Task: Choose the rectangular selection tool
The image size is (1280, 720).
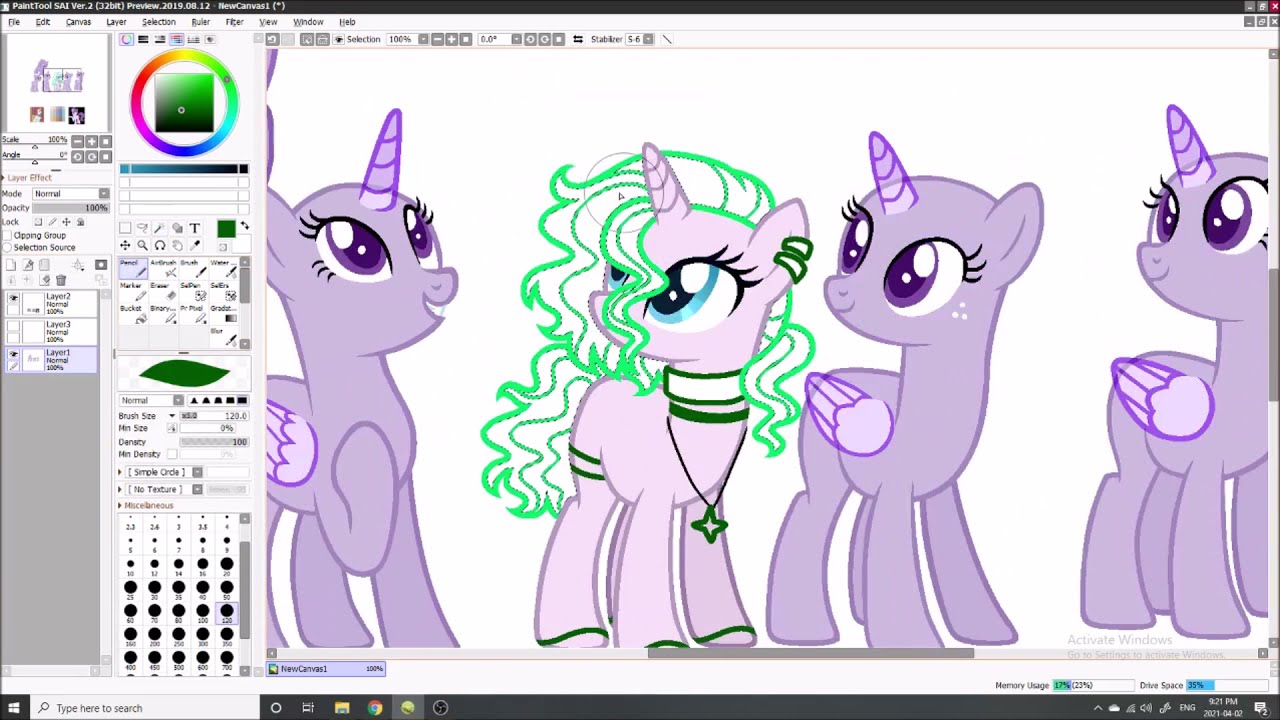Action: 125,228
